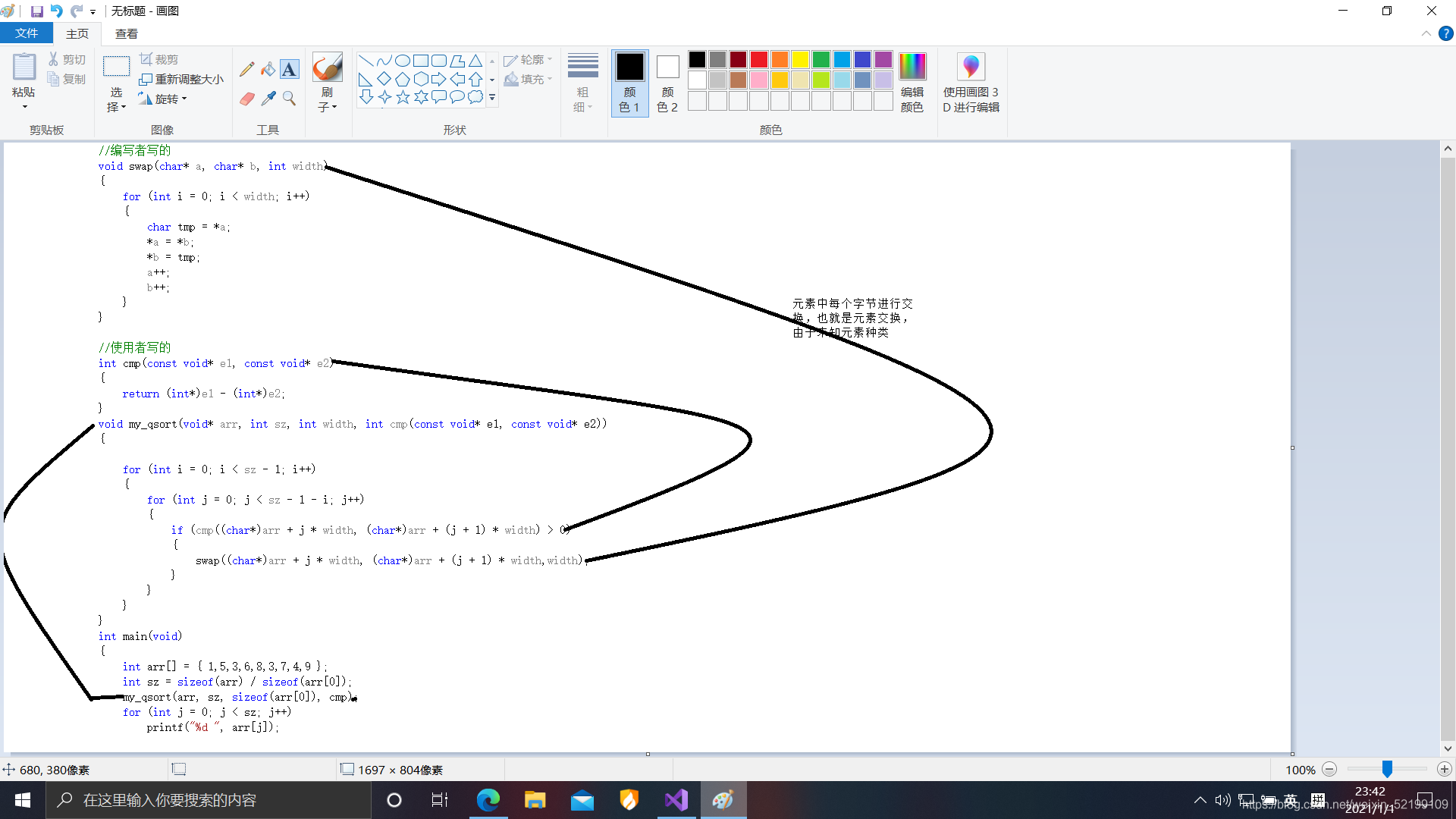The width and height of the screenshot is (1456, 819).
Task: Select the Eraser tool
Action: coord(246,99)
